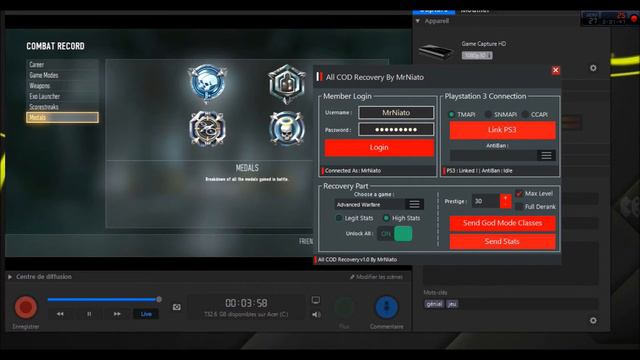This screenshot has height=360, width=640.
Task: Open Scorestreaks in Combat Record
Action: (x=62, y=107)
